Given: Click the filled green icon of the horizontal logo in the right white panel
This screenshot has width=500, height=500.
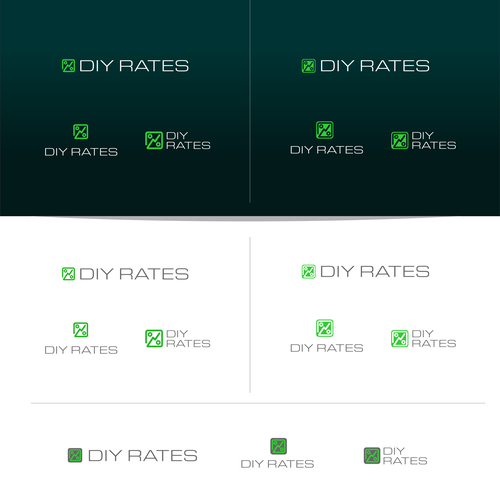Looking at the screenshot, I should click(308, 271).
